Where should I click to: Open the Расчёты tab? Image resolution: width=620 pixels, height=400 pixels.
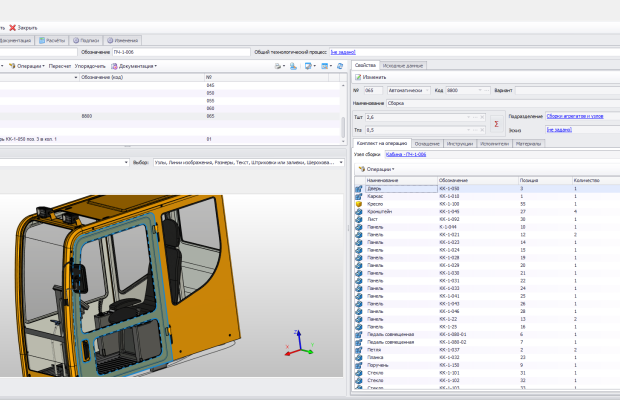coord(52,40)
